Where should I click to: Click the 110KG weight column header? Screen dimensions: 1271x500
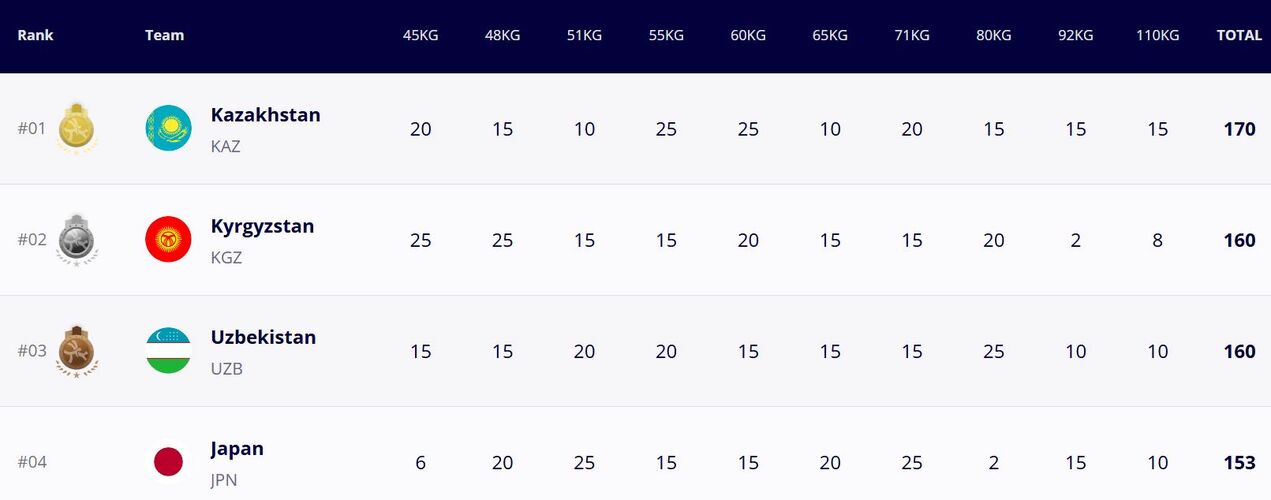pyautogui.click(x=1157, y=35)
